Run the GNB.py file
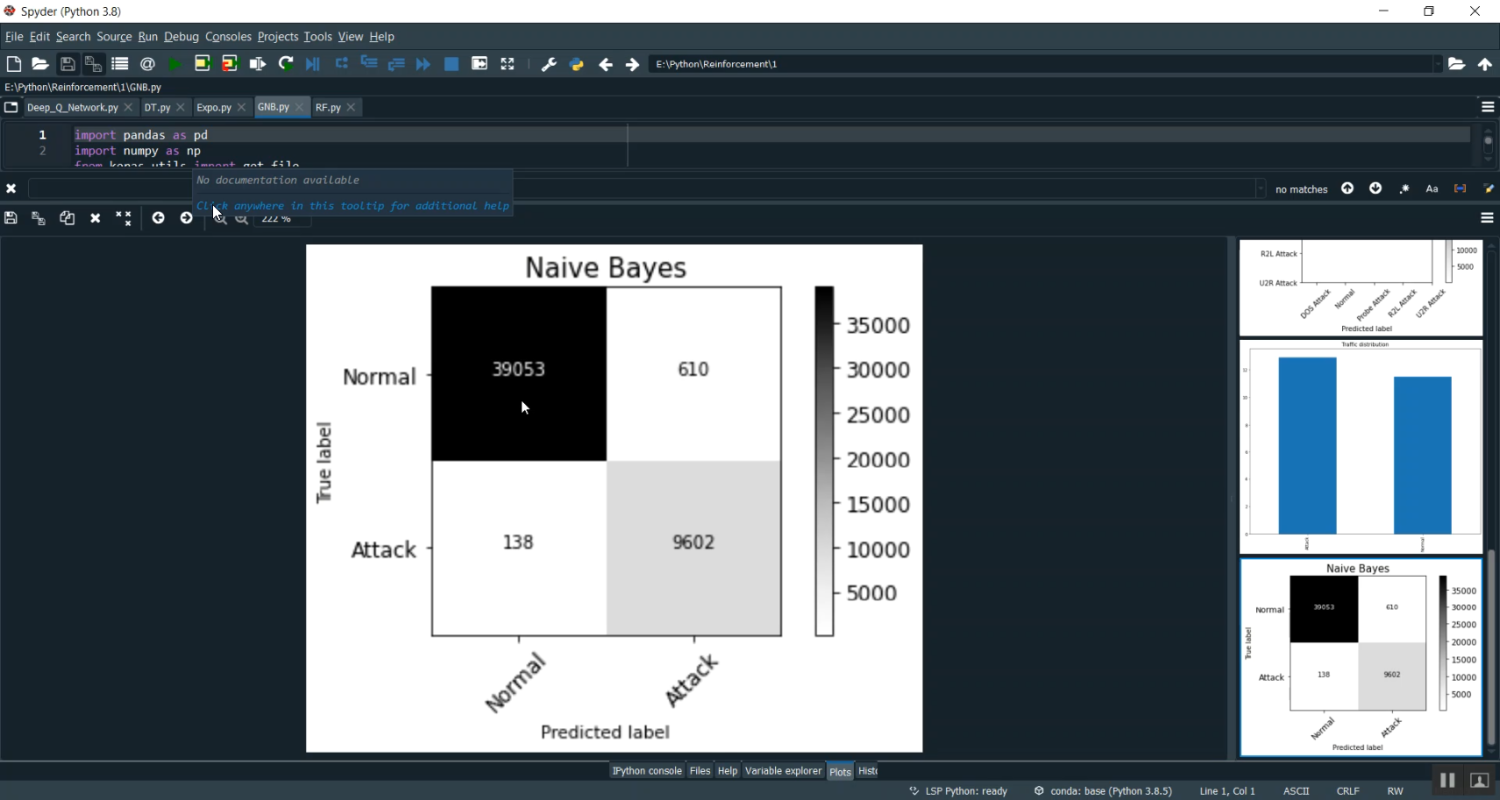Screen dimensions: 1500x800 point(173,63)
